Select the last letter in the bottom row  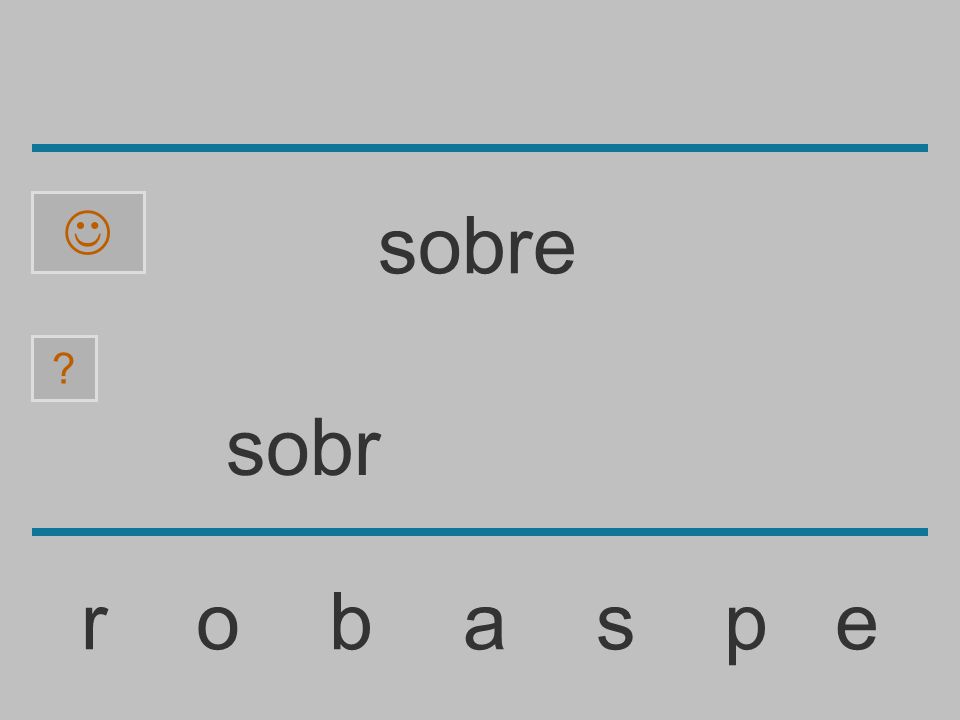[857, 626]
